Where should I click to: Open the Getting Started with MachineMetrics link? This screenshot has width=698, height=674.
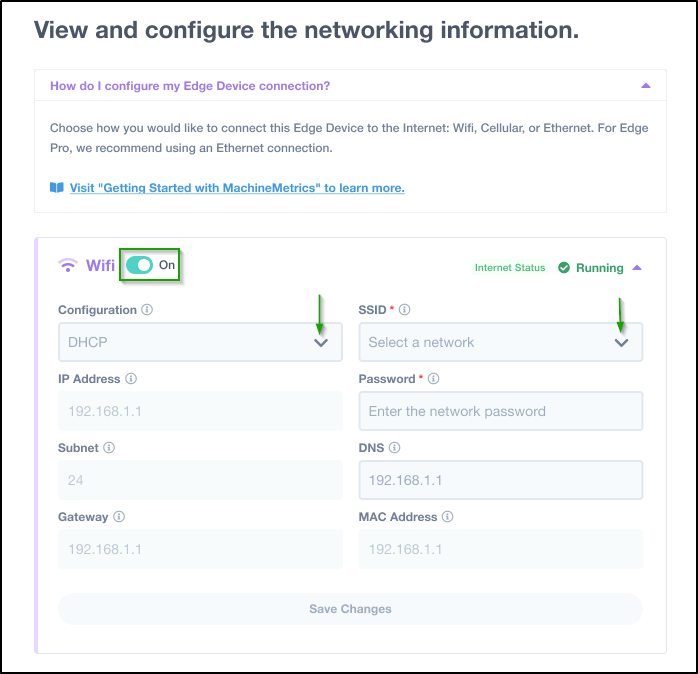point(237,188)
